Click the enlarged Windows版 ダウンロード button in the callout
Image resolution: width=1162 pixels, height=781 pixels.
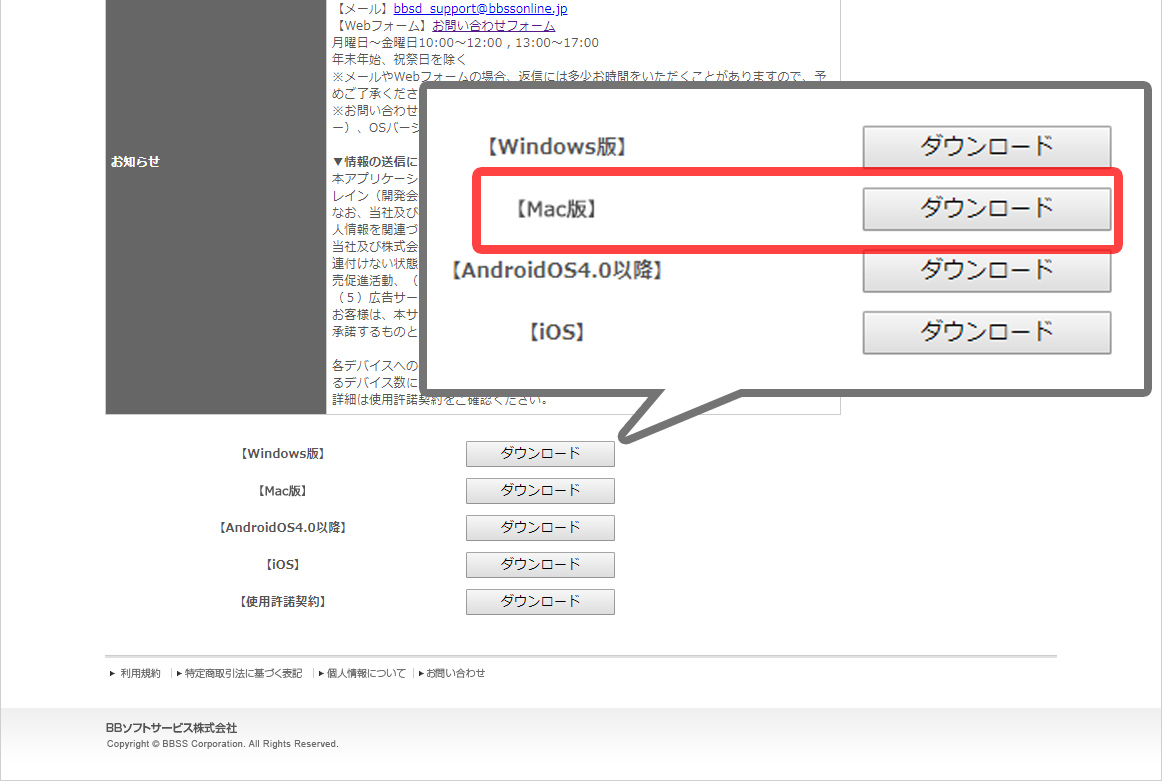pyautogui.click(x=986, y=147)
